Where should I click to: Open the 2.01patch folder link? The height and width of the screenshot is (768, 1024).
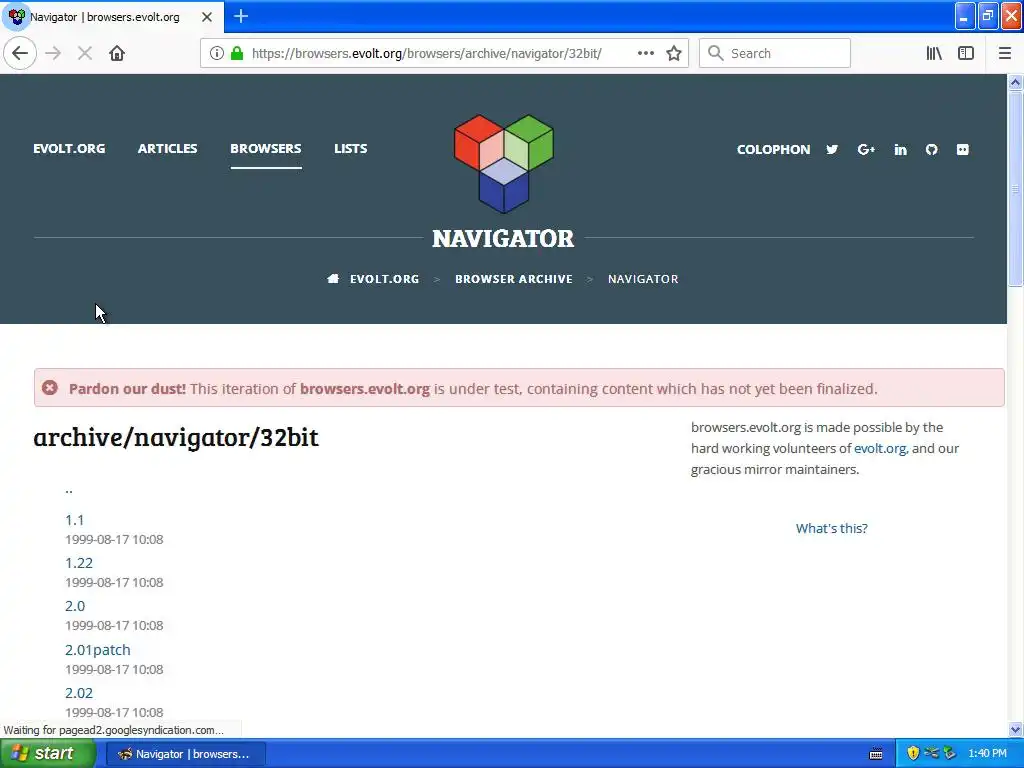(98, 650)
